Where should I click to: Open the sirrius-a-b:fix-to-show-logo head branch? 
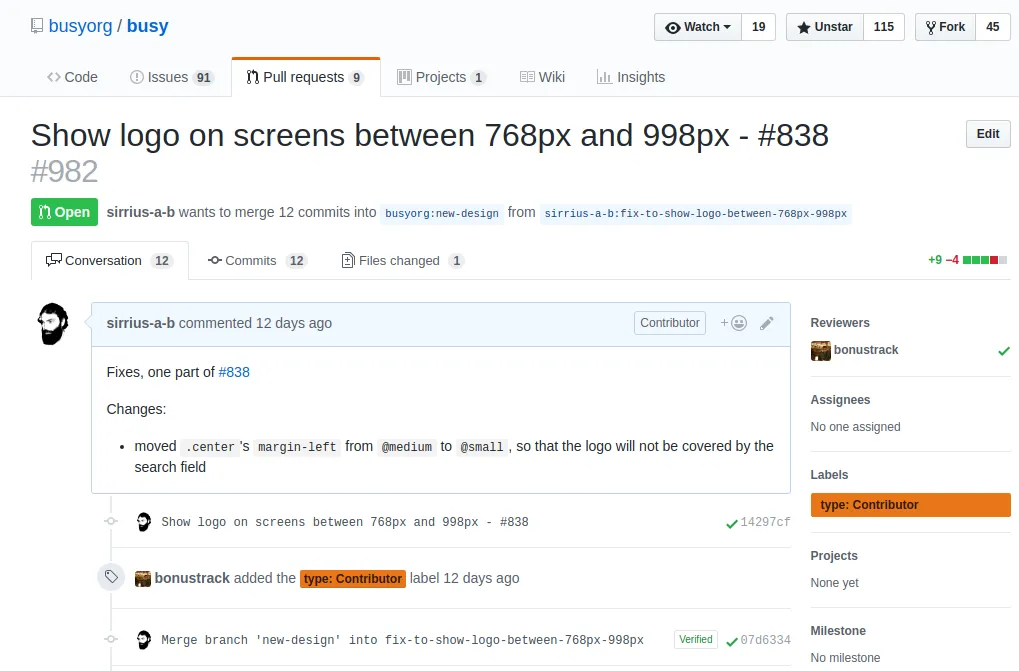coord(695,213)
